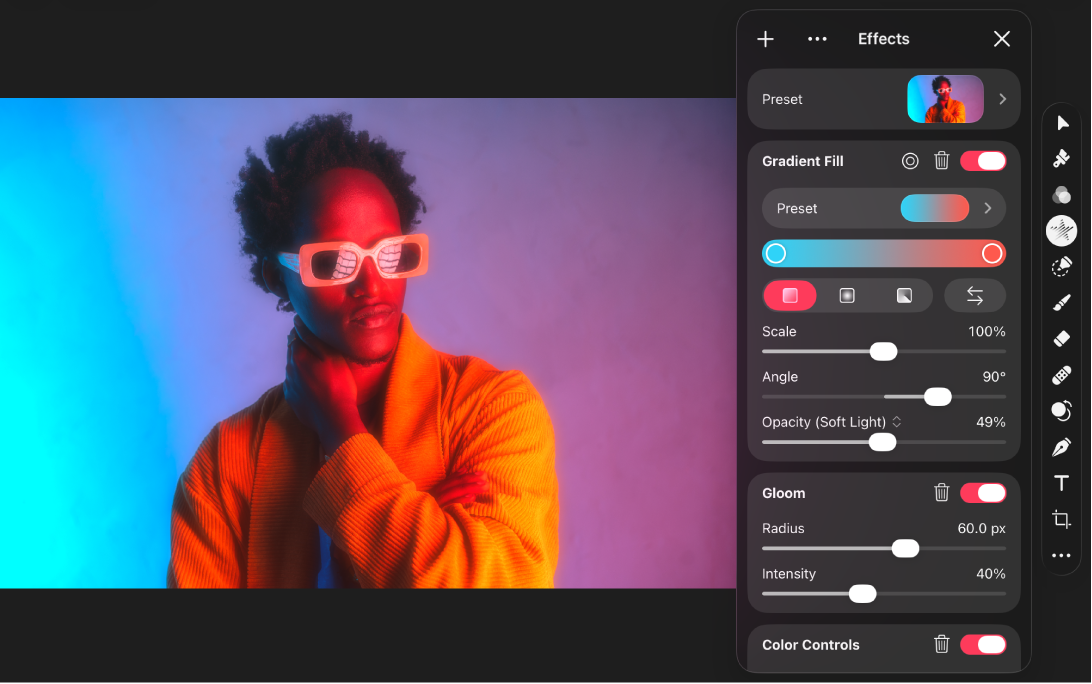1092x684 pixels.
Task: Select the Crop tool
Action: [1061, 519]
